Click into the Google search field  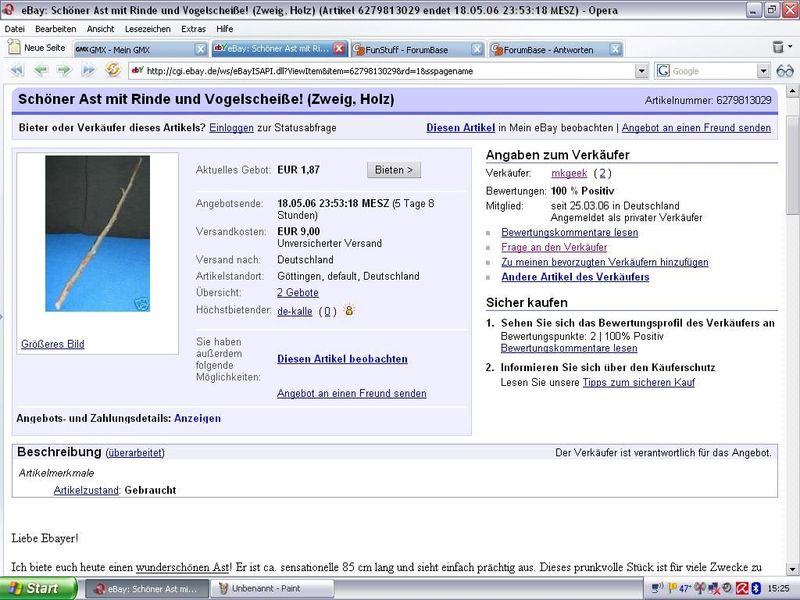click(x=713, y=71)
